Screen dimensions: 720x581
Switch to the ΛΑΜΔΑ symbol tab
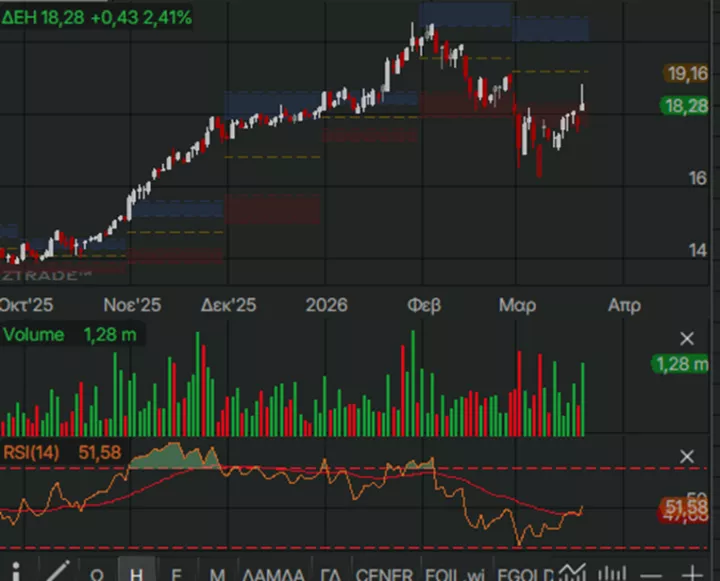point(273,574)
